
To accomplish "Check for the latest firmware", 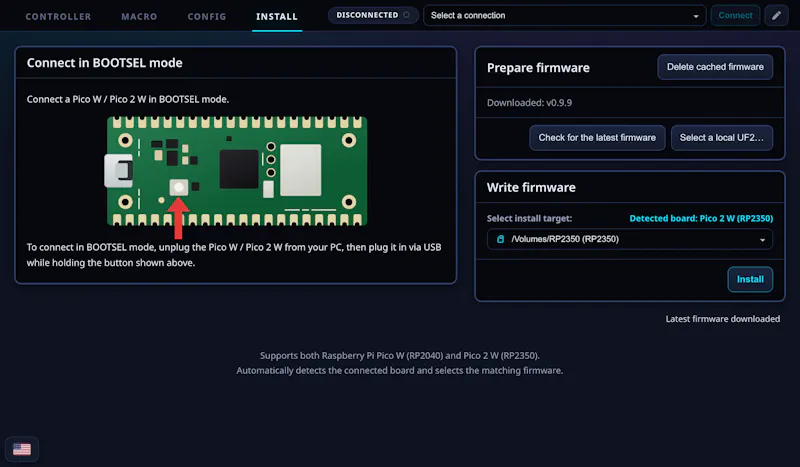I will [597, 138].
